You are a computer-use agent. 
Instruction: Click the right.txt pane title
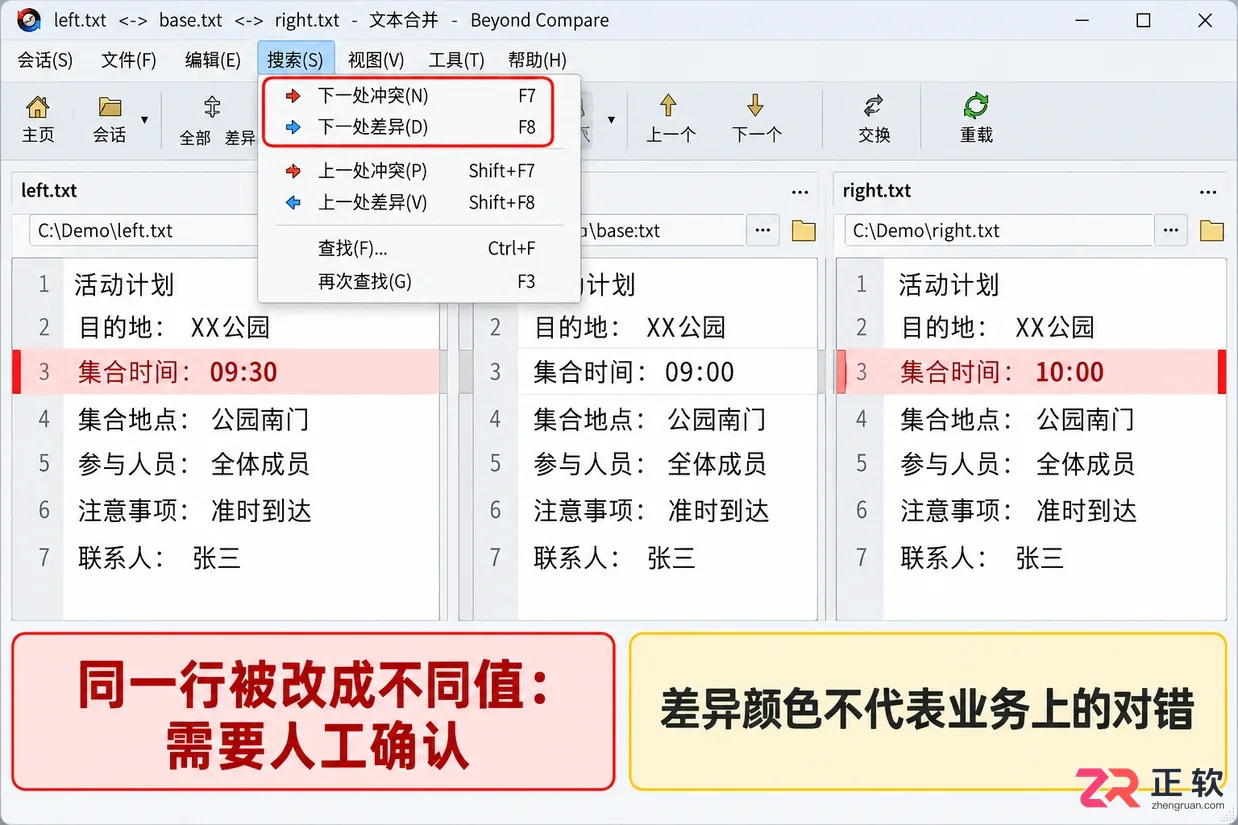pyautogui.click(x=877, y=190)
